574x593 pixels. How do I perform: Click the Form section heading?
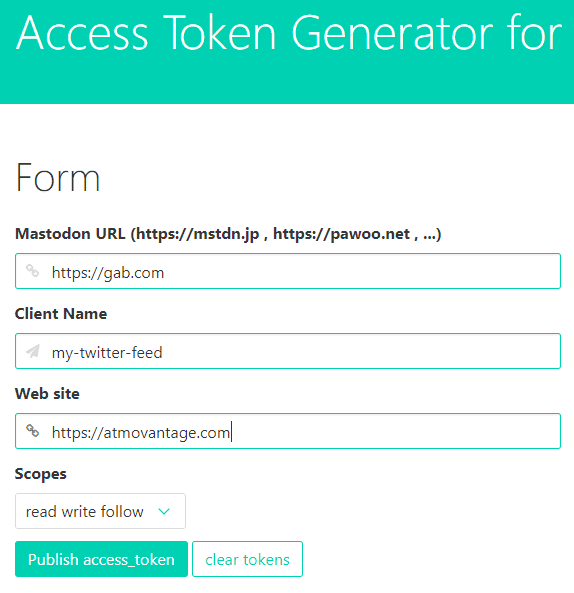tap(57, 177)
